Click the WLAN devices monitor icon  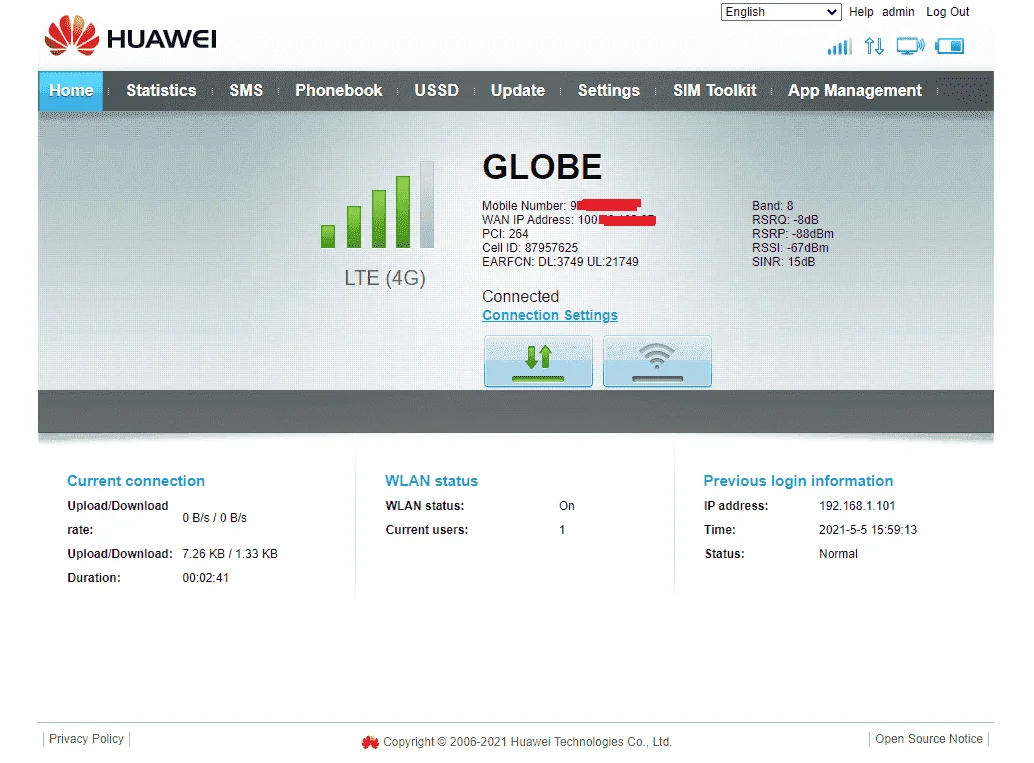pos(910,46)
